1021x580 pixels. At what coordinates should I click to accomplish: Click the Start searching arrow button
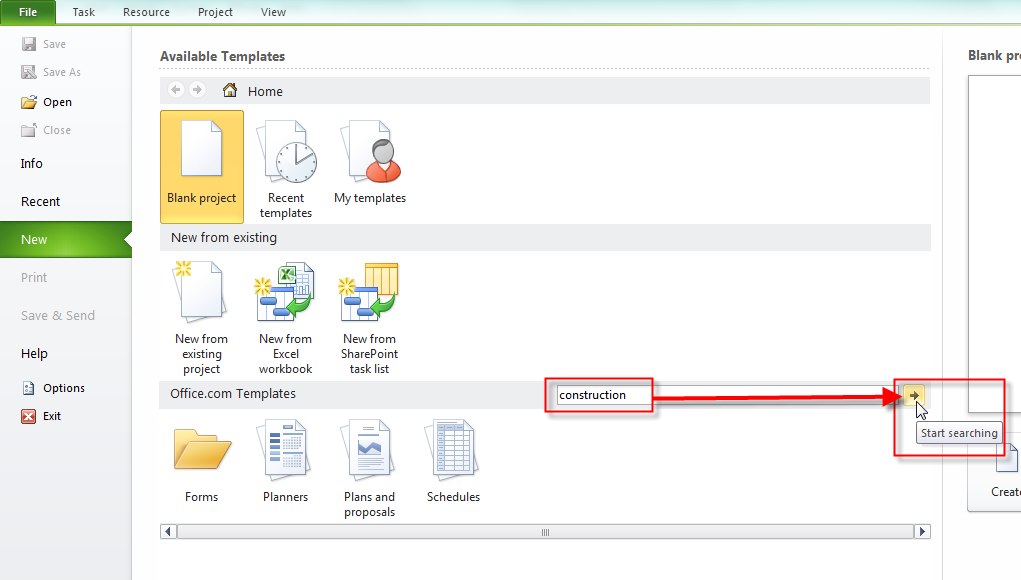915,395
